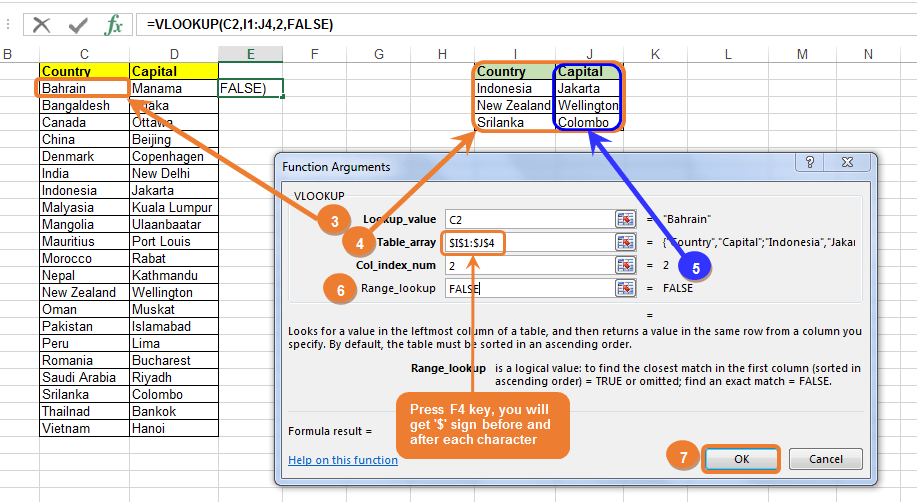Image resolution: width=917 pixels, height=502 pixels.
Task: Click the formula bar text
Action: pos(240,25)
